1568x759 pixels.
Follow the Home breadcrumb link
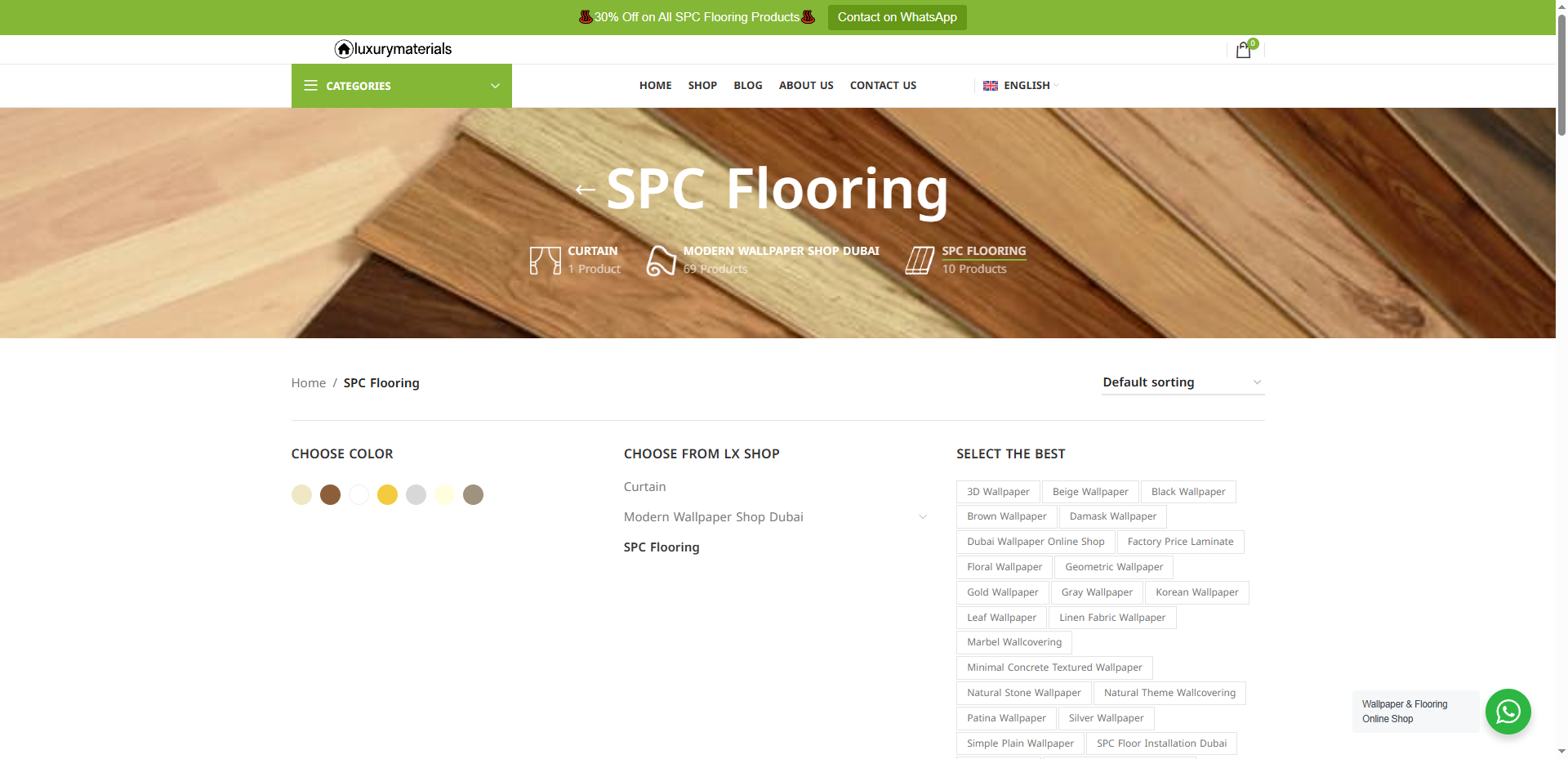(x=308, y=382)
